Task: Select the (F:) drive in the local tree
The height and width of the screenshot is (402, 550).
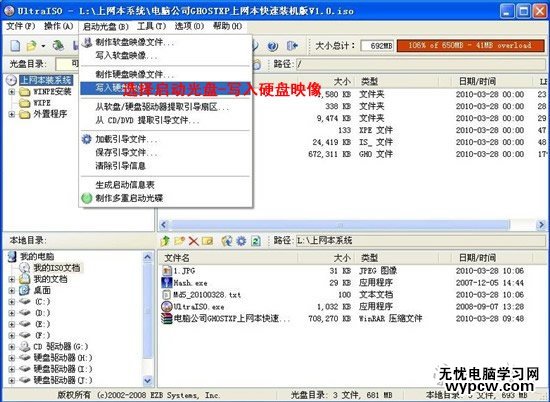Action: 42,335
